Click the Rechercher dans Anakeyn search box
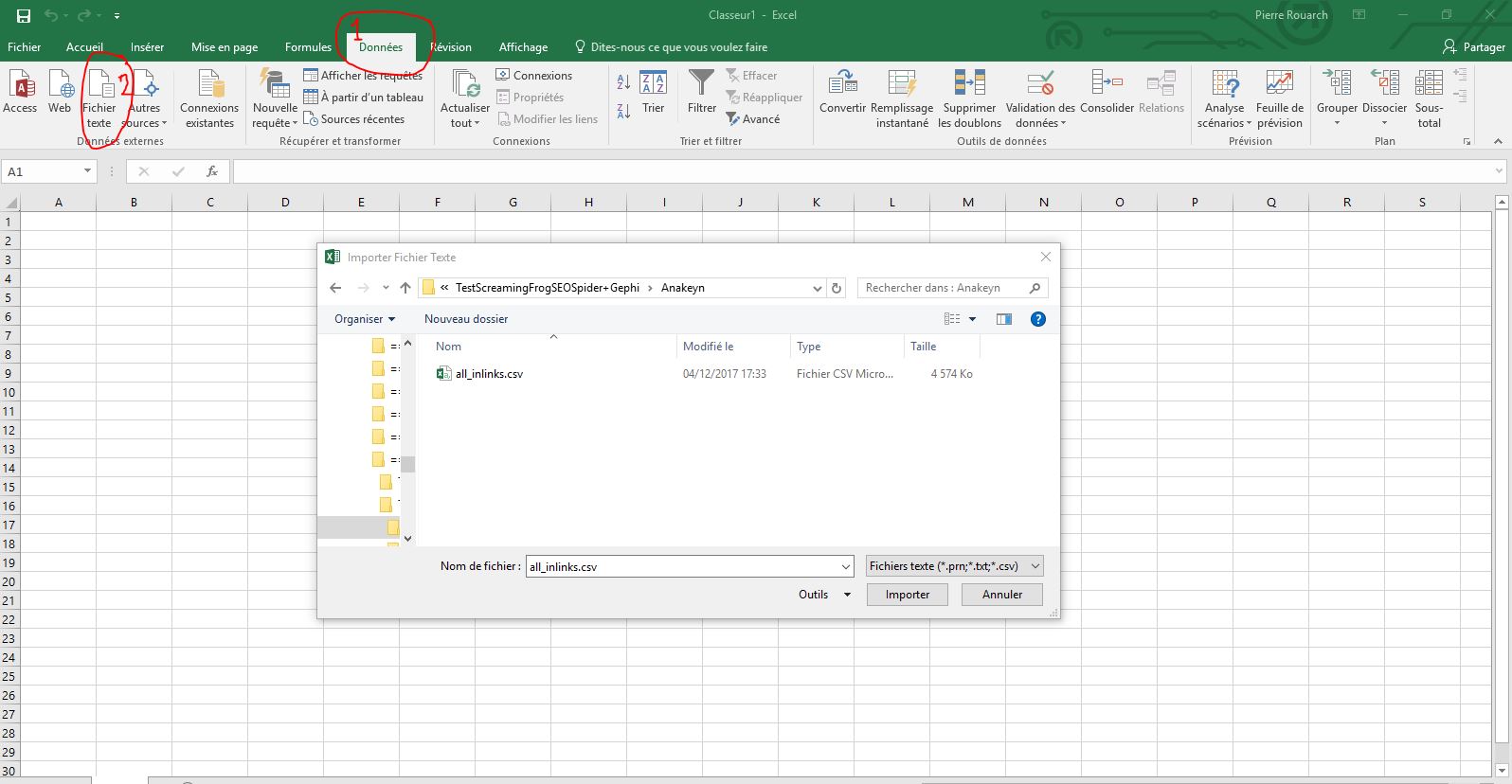Viewport: 1512px width, 784px height. [952, 288]
